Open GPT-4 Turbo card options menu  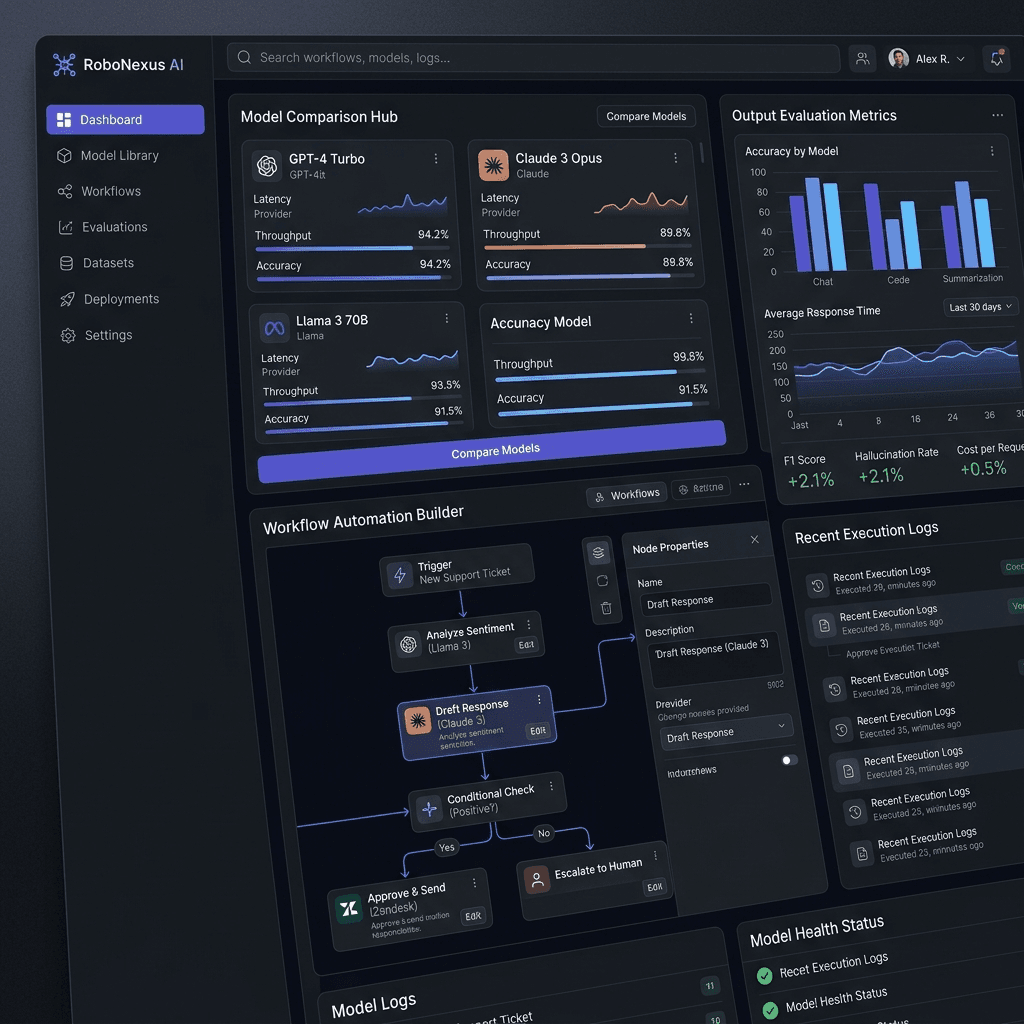(x=436, y=159)
